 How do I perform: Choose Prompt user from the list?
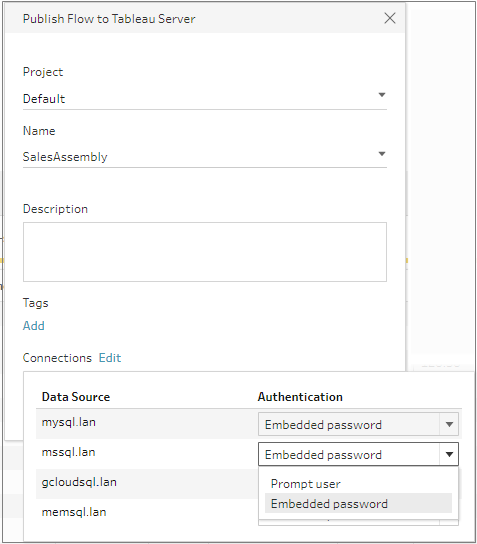(x=358, y=484)
